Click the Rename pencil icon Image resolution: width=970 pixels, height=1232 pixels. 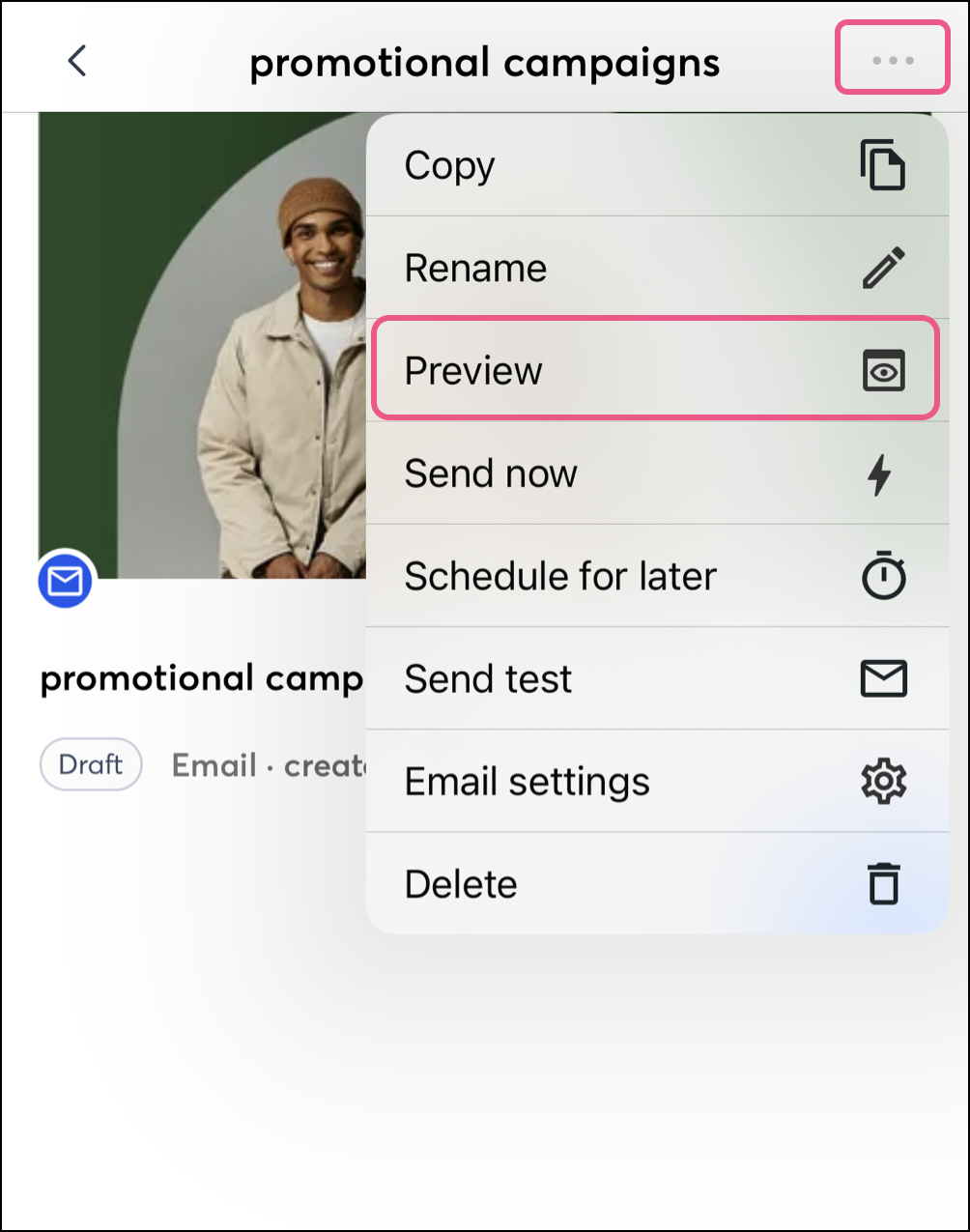(x=883, y=268)
